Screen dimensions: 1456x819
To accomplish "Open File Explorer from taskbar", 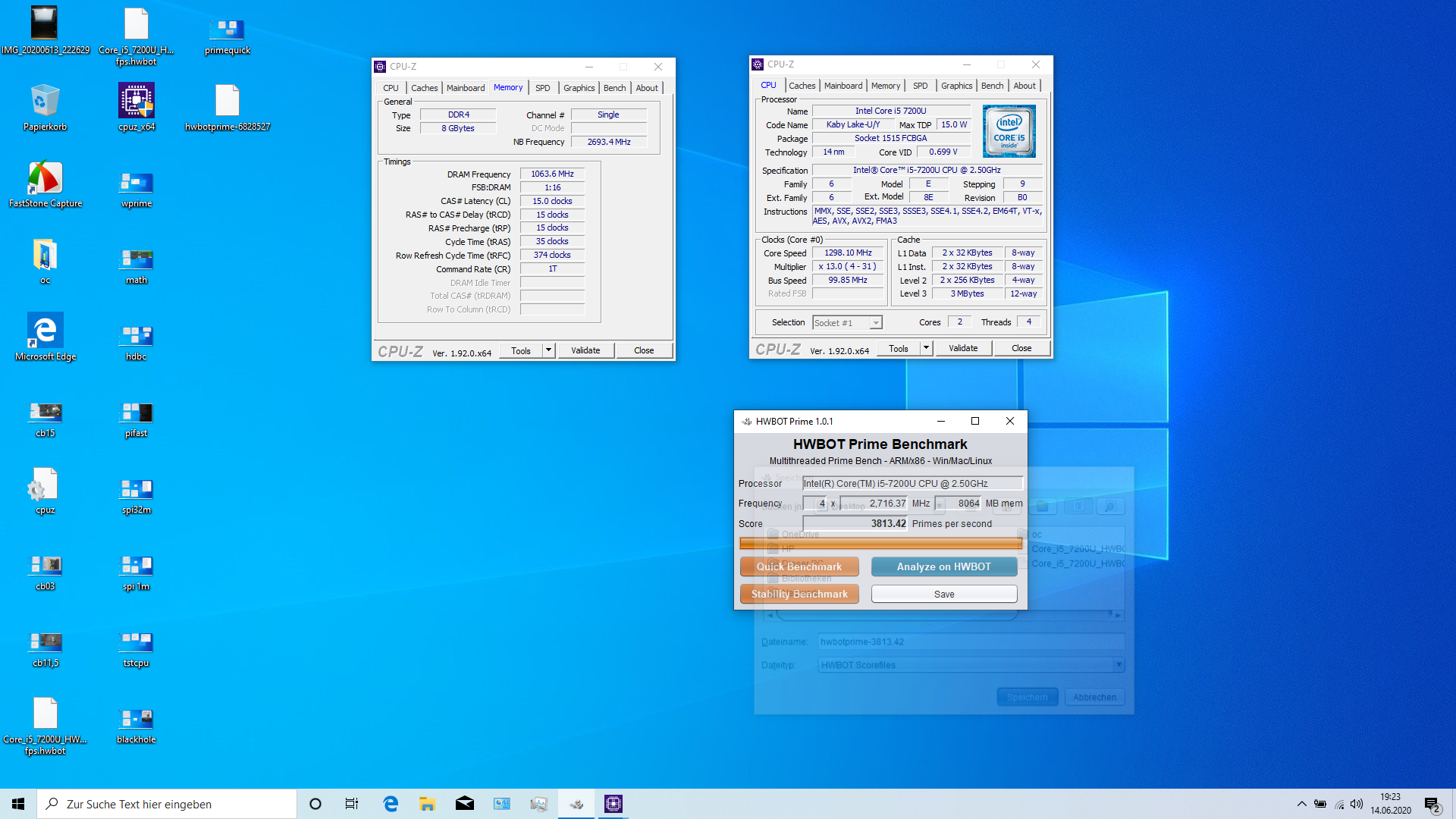I will click(x=427, y=804).
